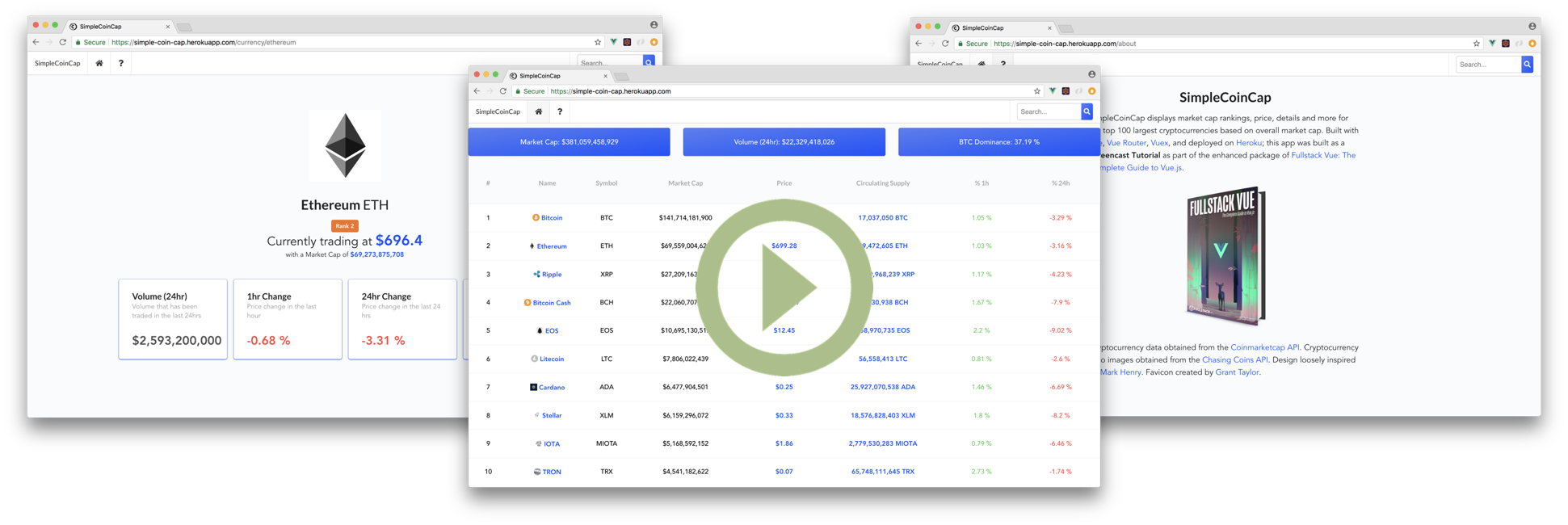This screenshot has width=1568, height=525.
Task: Open the orange circle extension in center window
Action: (x=1091, y=91)
